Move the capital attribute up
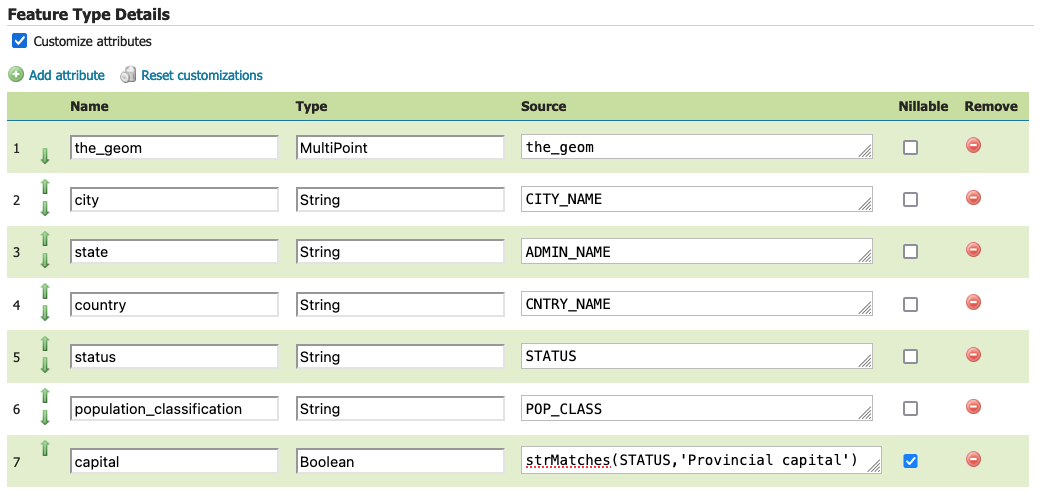 pos(45,448)
